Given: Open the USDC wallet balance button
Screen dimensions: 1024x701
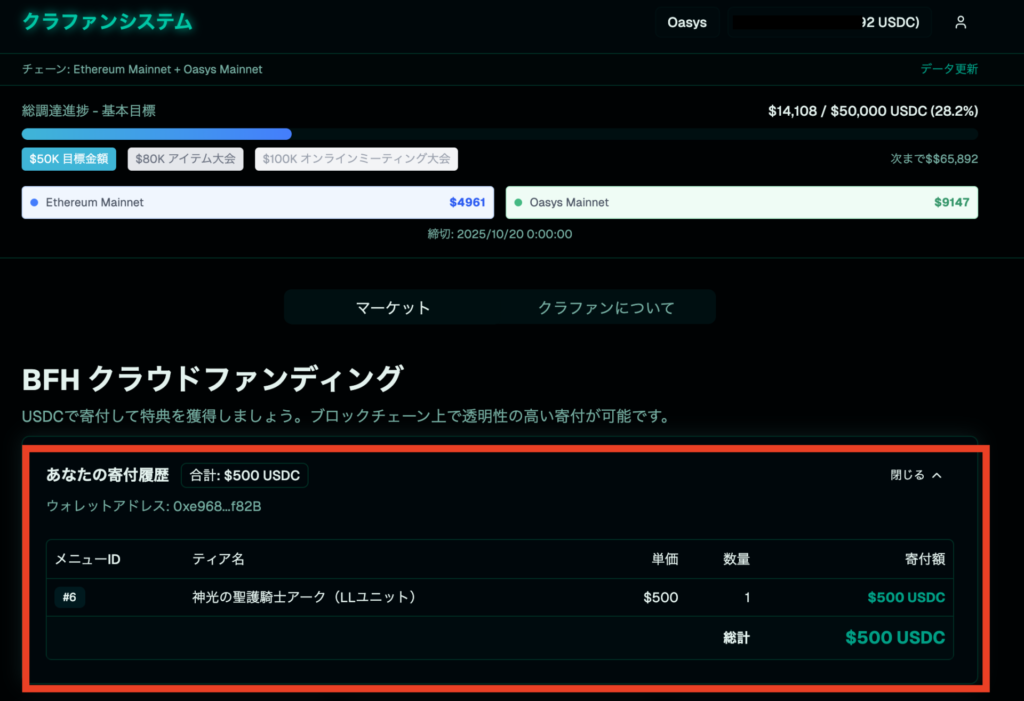Looking at the screenshot, I should click(832, 22).
